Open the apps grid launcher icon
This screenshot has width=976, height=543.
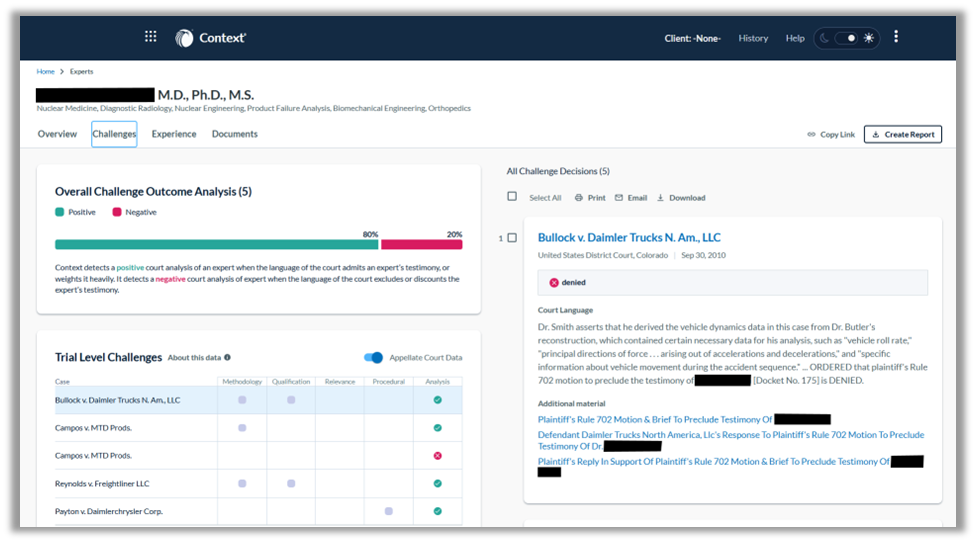(x=150, y=37)
